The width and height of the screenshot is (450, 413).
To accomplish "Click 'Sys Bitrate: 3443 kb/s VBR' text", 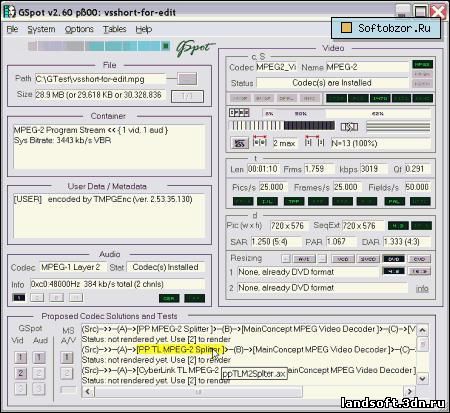I will [x=62, y=140].
